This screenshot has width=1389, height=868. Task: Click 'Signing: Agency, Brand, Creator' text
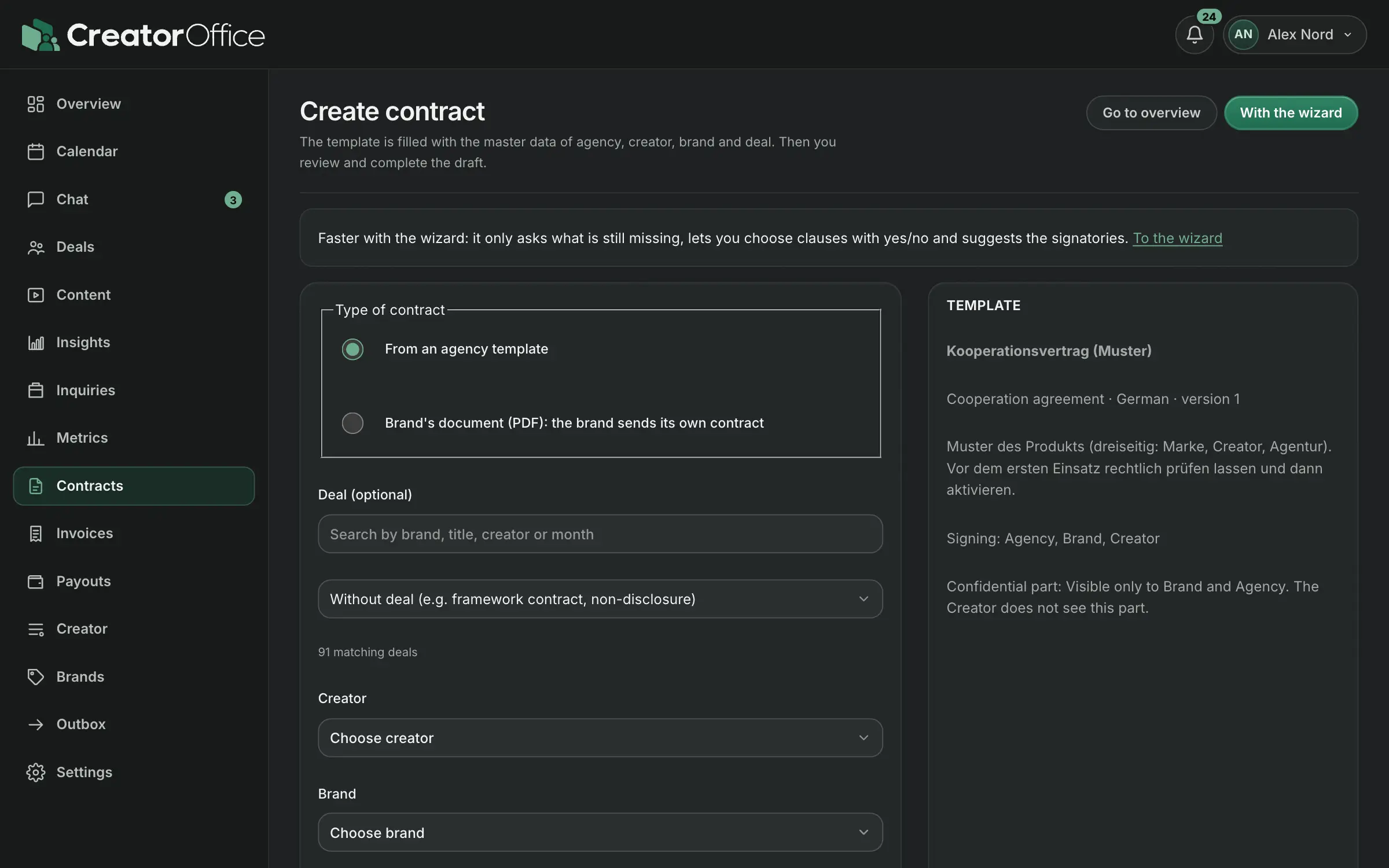click(x=1053, y=539)
